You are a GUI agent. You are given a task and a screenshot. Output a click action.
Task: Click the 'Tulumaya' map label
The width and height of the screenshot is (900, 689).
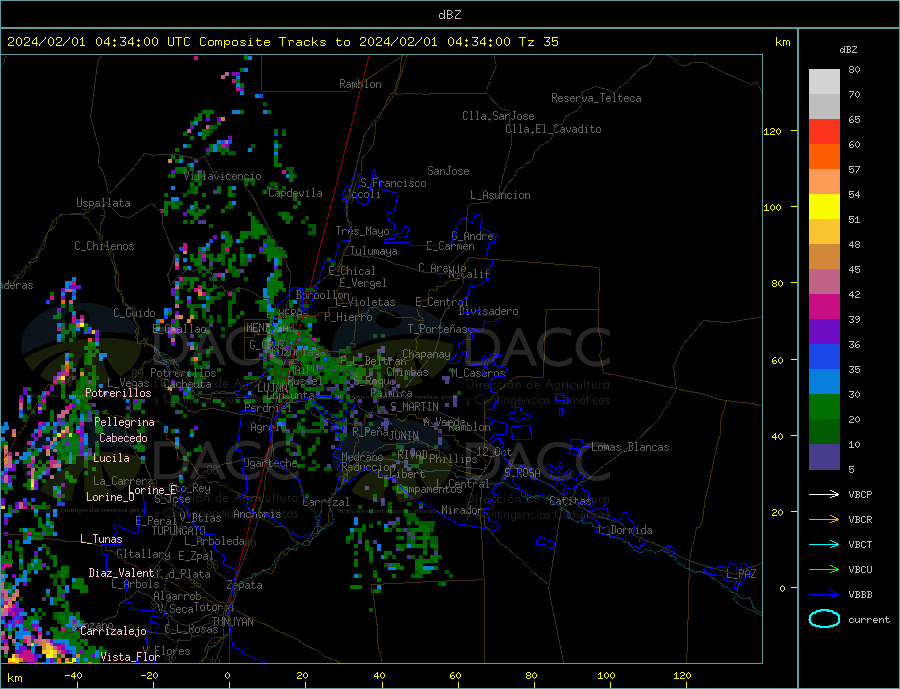click(x=374, y=251)
